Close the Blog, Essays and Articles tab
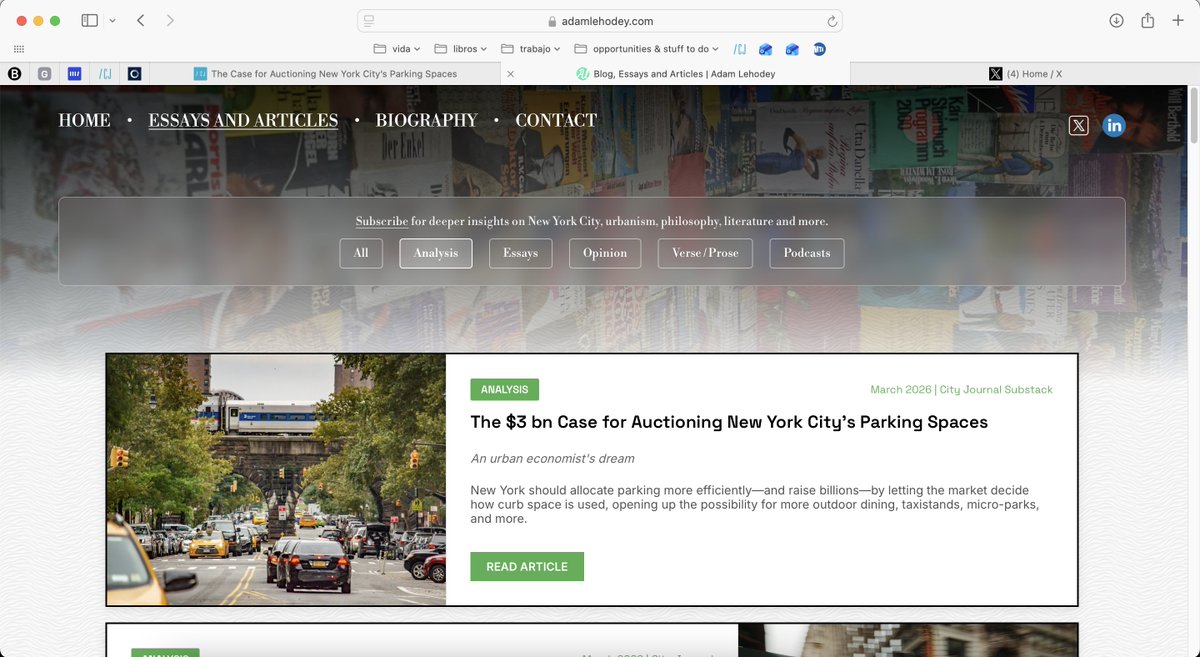The height and width of the screenshot is (657, 1200). [511, 73]
